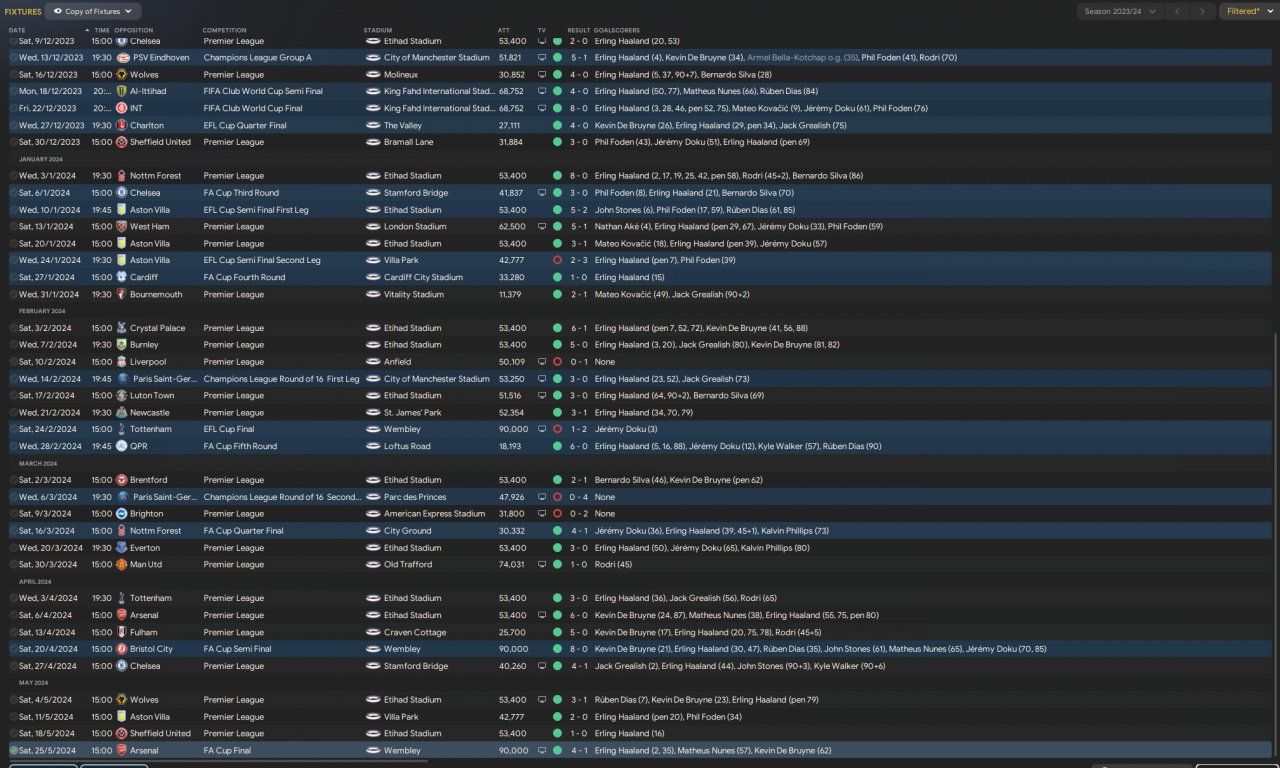
Task: Open the American Express Stadium link
Action: (x=434, y=514)
